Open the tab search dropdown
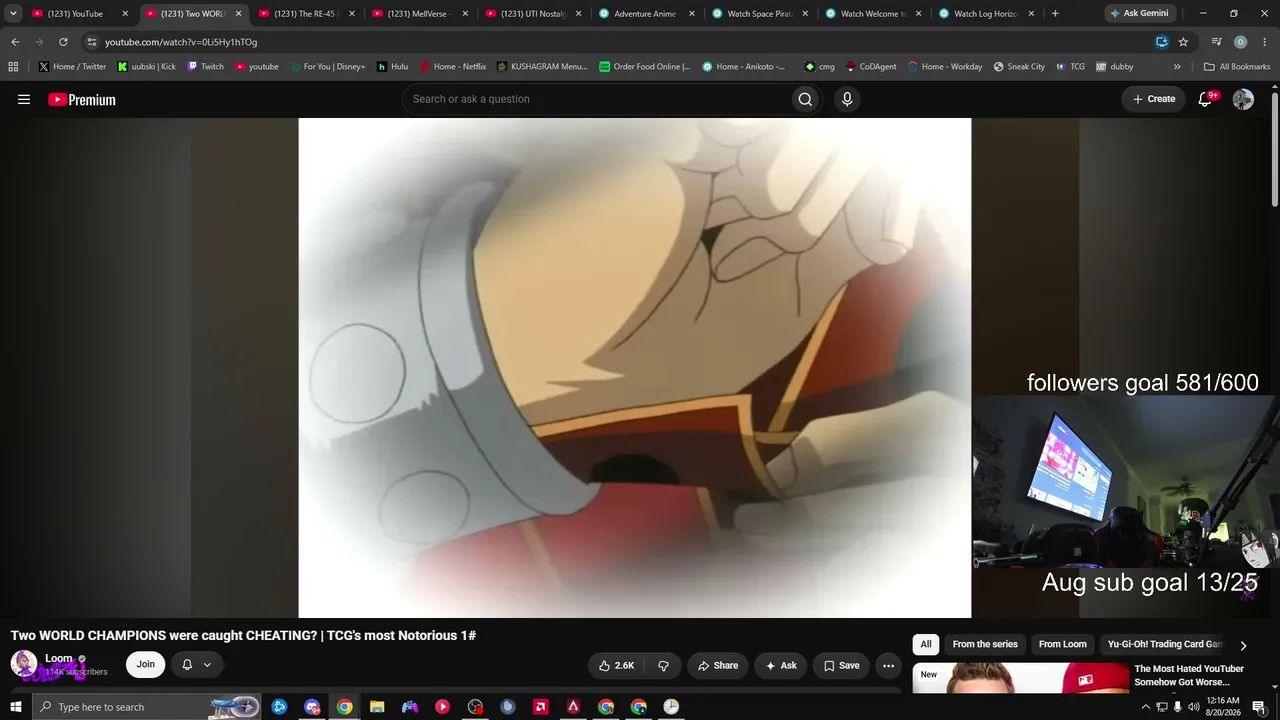 pos(13,14)
